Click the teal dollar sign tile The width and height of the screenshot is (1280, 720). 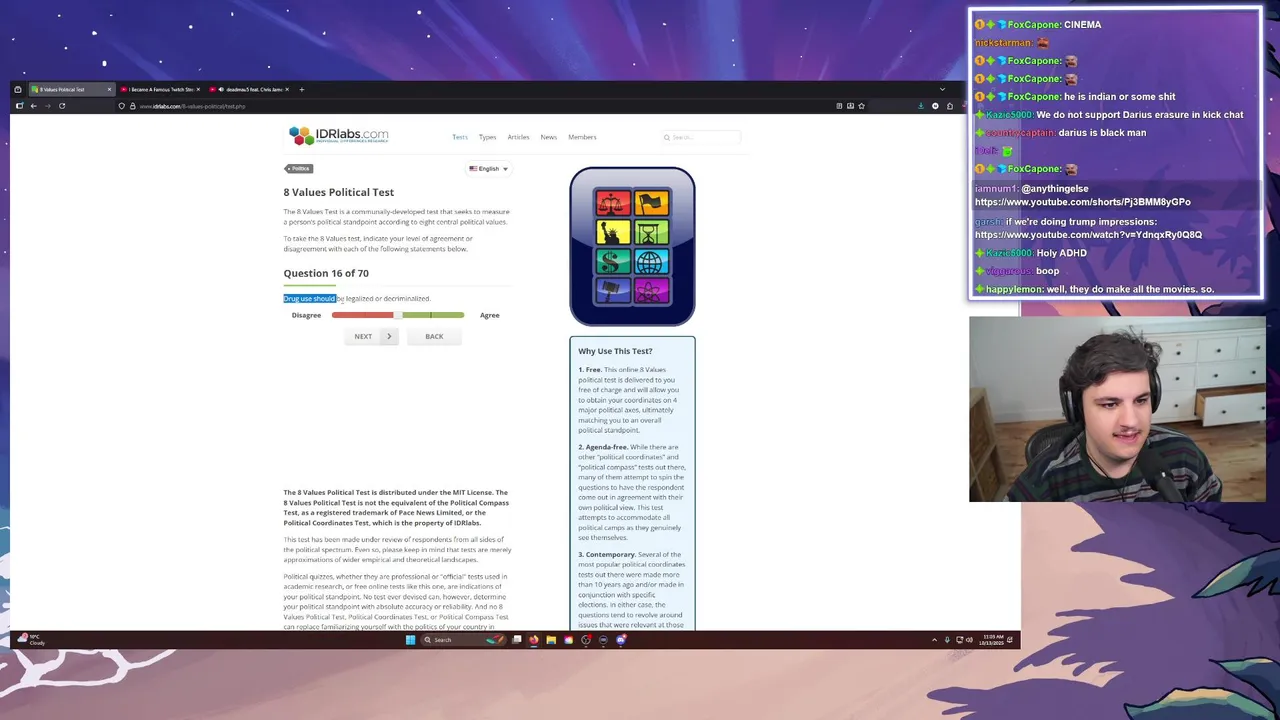tap(613, 262)
